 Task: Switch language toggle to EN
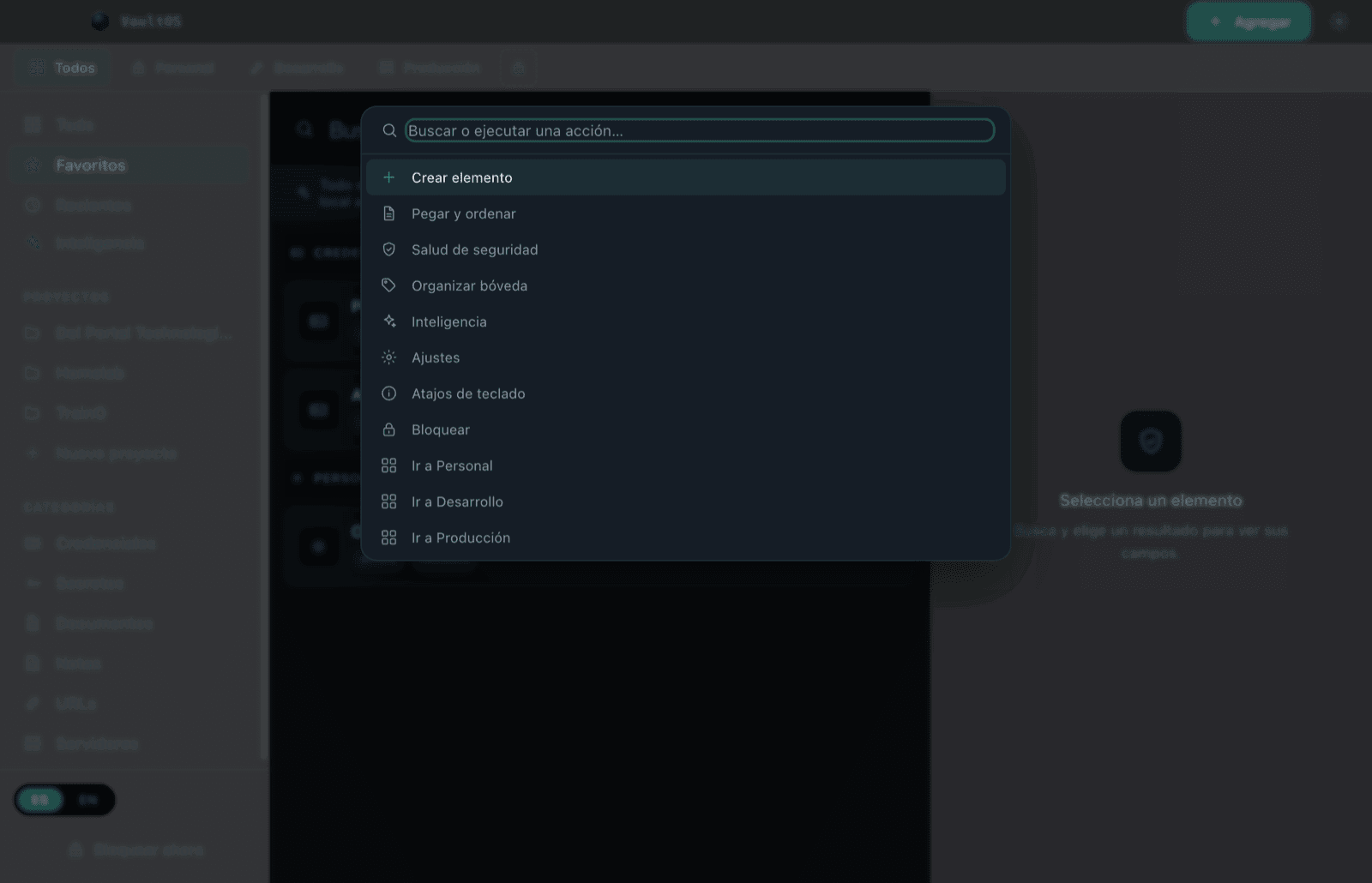(x=87, y=800)
